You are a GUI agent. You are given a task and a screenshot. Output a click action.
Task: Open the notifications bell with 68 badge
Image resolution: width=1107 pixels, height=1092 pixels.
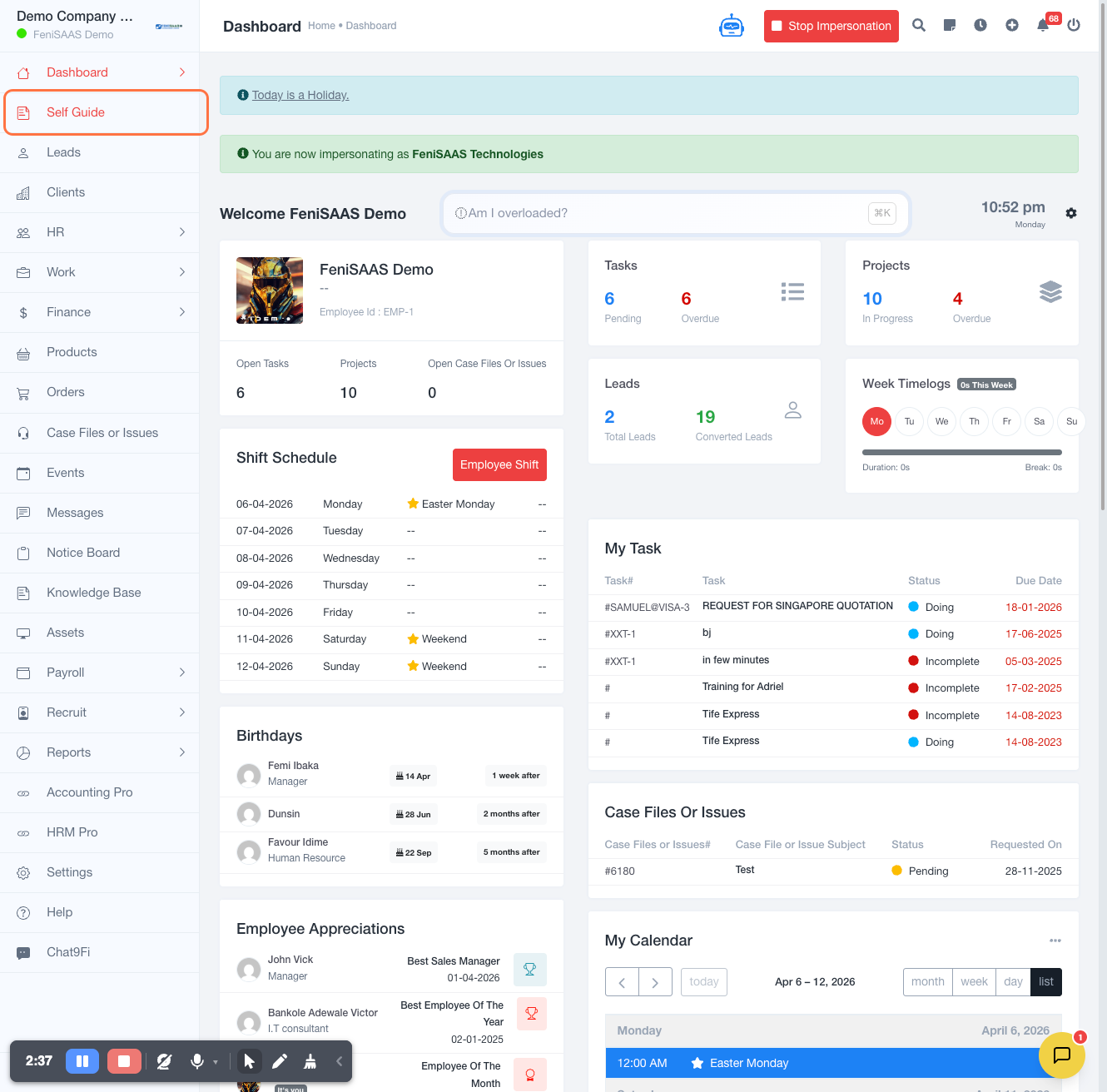pyautogui.click(x=1043, y=26)
